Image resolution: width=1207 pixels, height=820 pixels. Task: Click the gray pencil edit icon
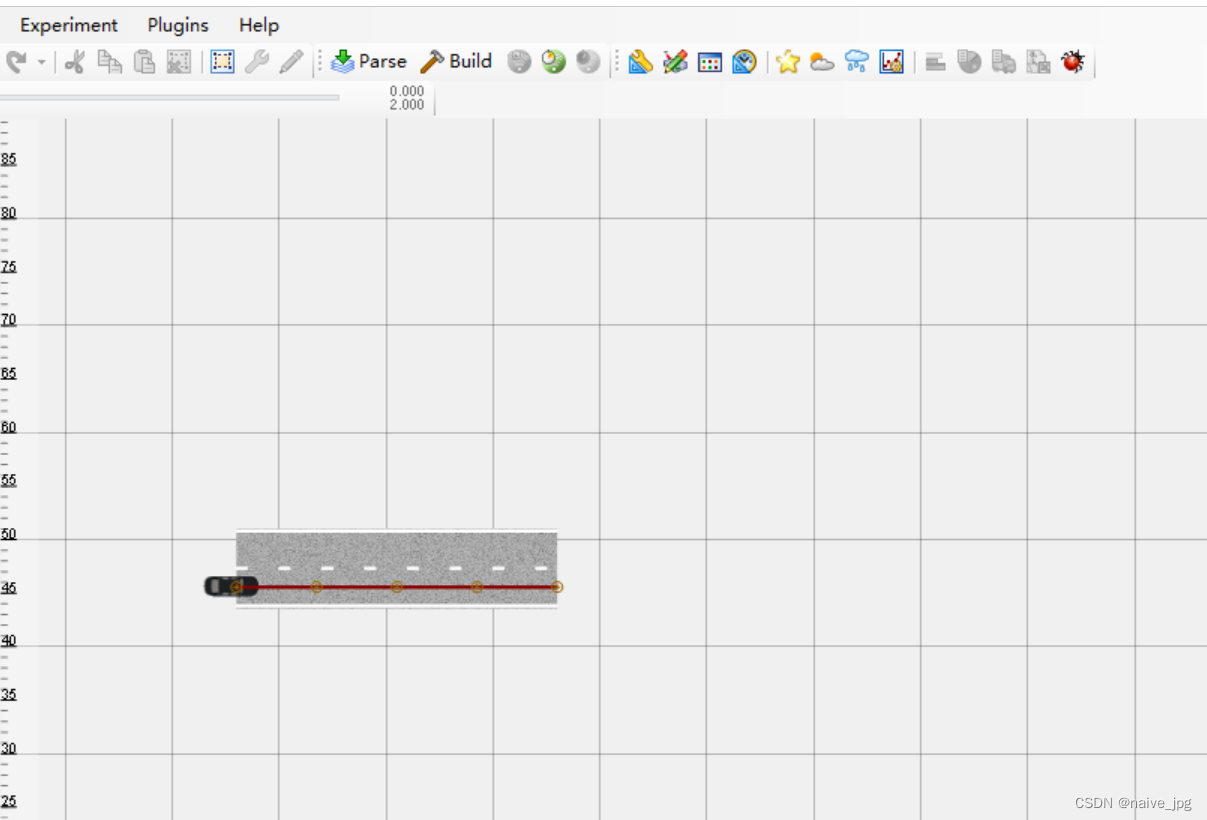(x=291, y=62)
